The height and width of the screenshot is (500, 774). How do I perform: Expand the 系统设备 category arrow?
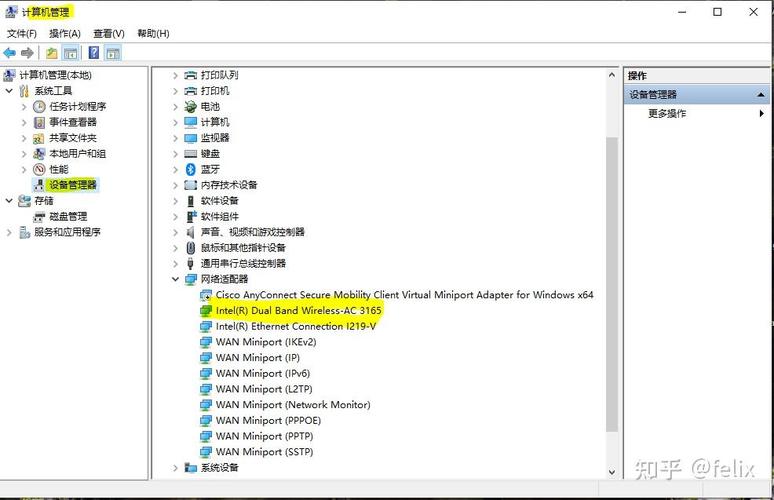175,467
